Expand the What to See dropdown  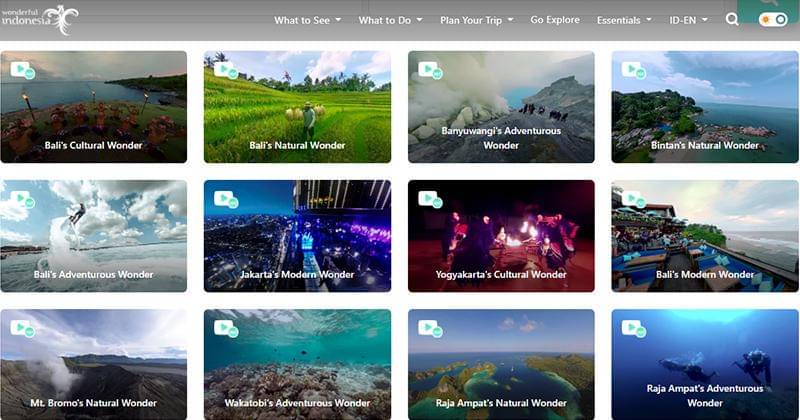click(307, 20)
